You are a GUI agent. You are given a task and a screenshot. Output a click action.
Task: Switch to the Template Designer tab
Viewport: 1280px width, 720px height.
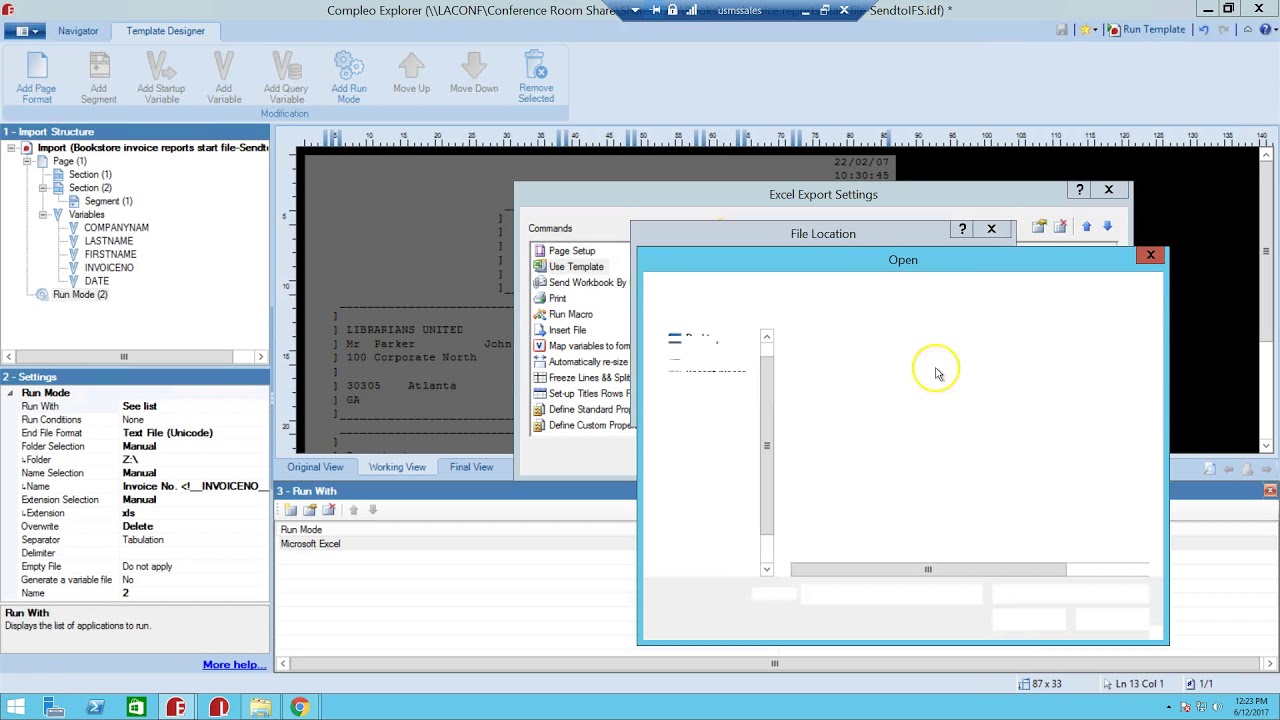tap(165, 31)
